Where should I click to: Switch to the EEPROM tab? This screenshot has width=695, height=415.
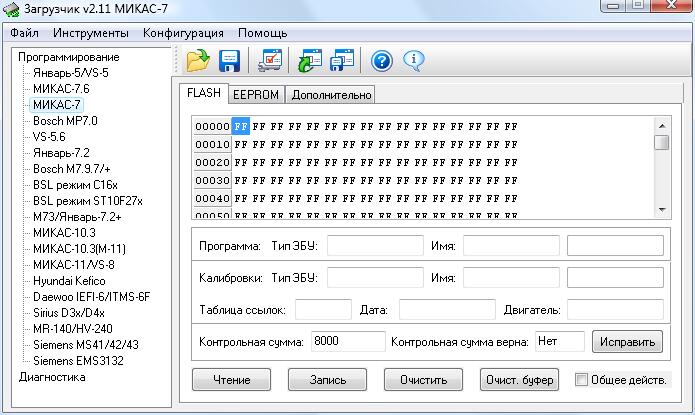[256, 95]
